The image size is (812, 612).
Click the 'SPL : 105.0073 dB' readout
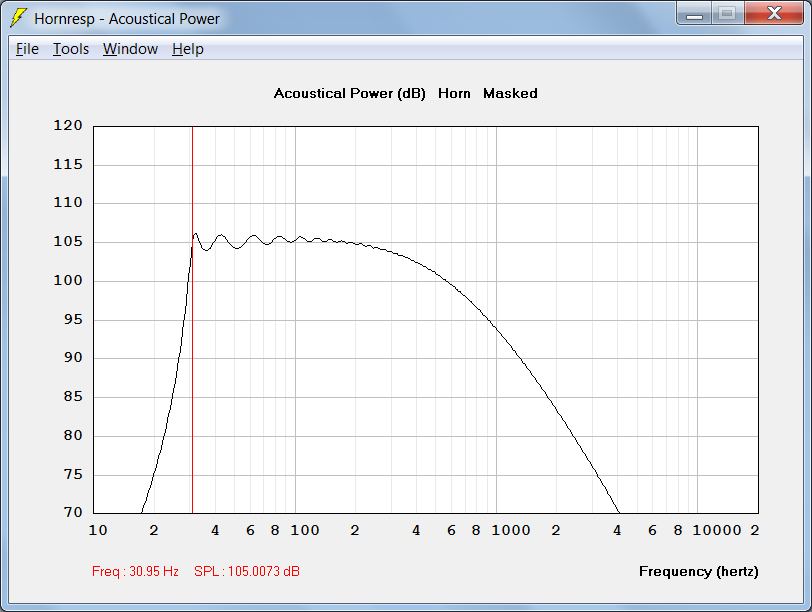pyautogui.click(x=246, y=571)
